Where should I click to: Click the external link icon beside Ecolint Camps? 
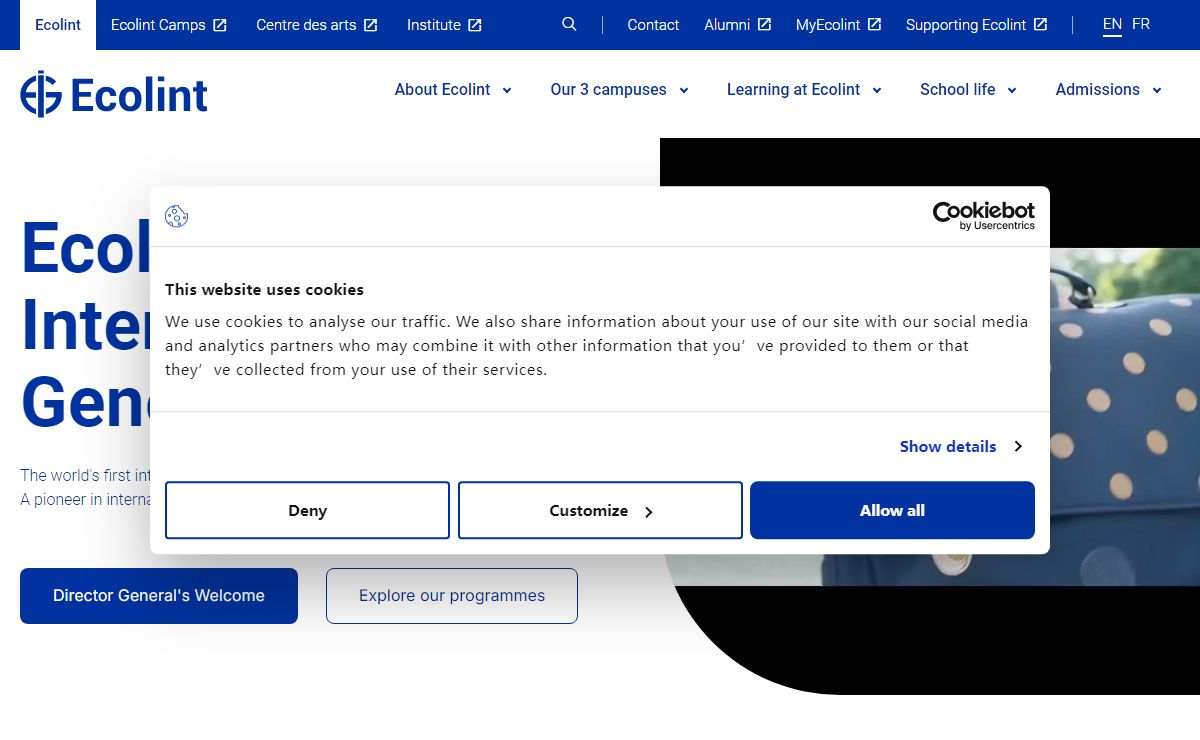(x=220, y=25)
